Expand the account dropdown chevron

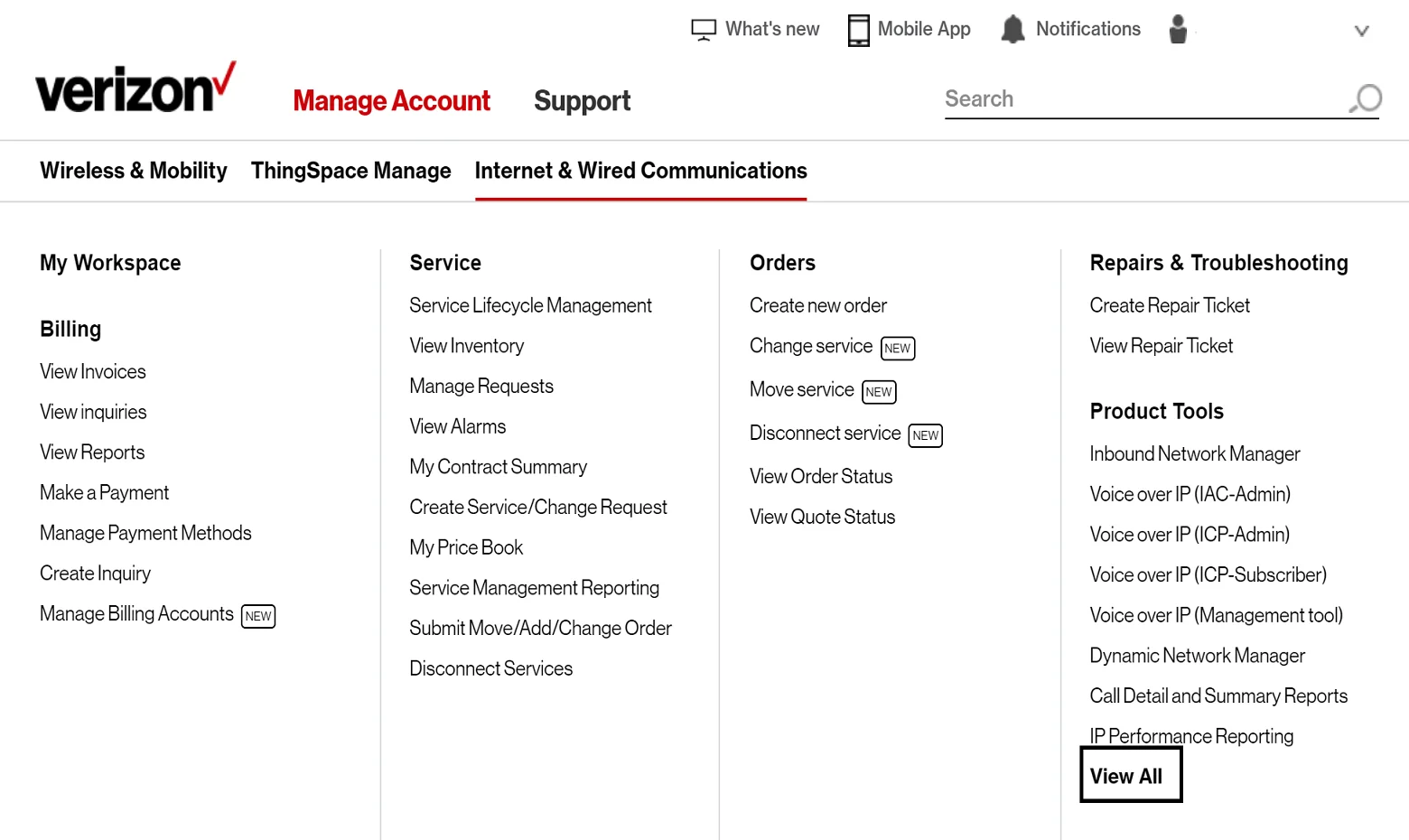1361,32
